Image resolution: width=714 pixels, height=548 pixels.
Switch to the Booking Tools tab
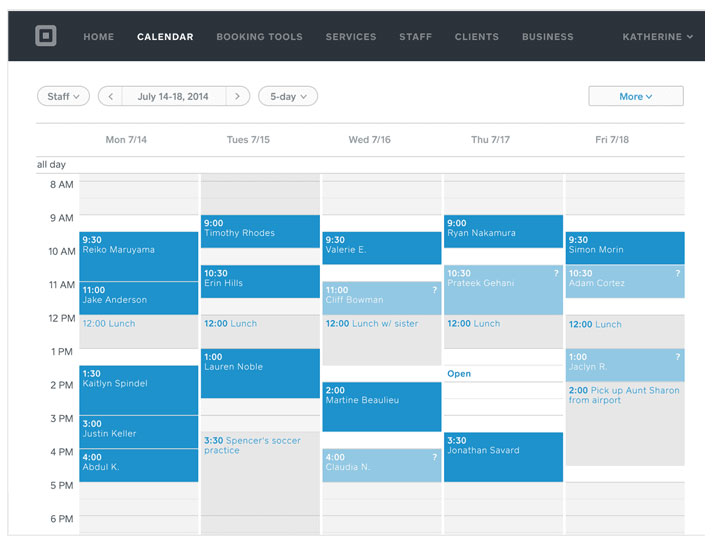coord(259,37)
